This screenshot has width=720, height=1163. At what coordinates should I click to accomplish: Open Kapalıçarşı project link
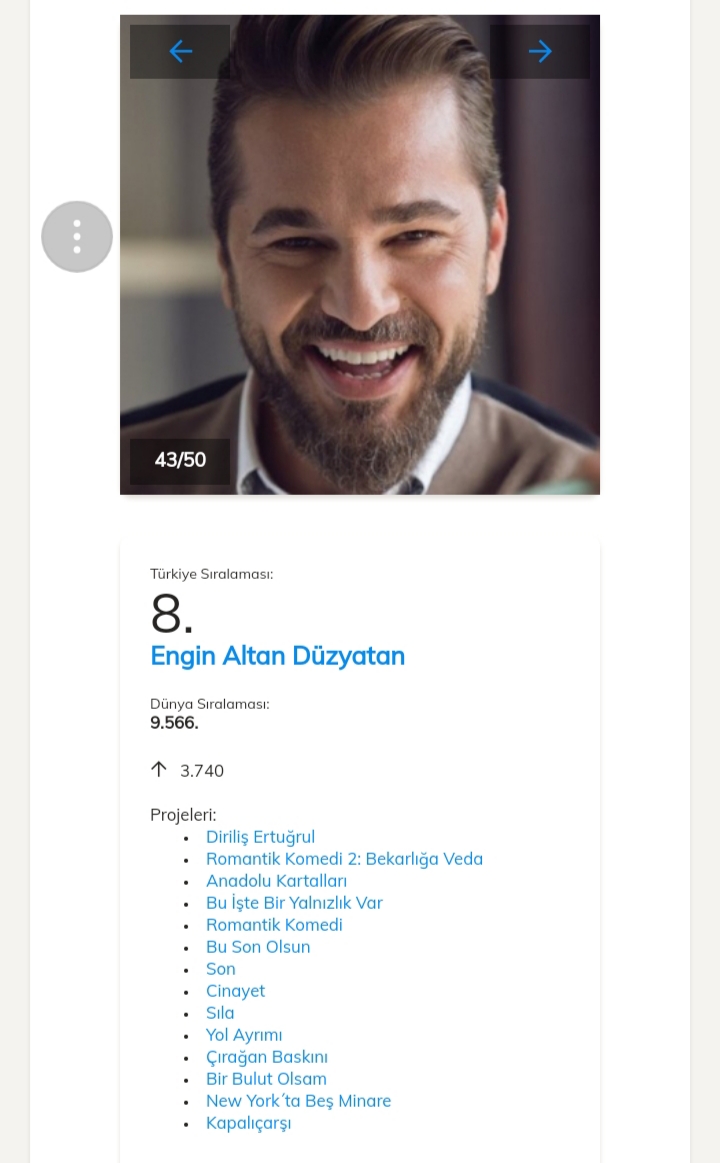tap(248, 1123)
